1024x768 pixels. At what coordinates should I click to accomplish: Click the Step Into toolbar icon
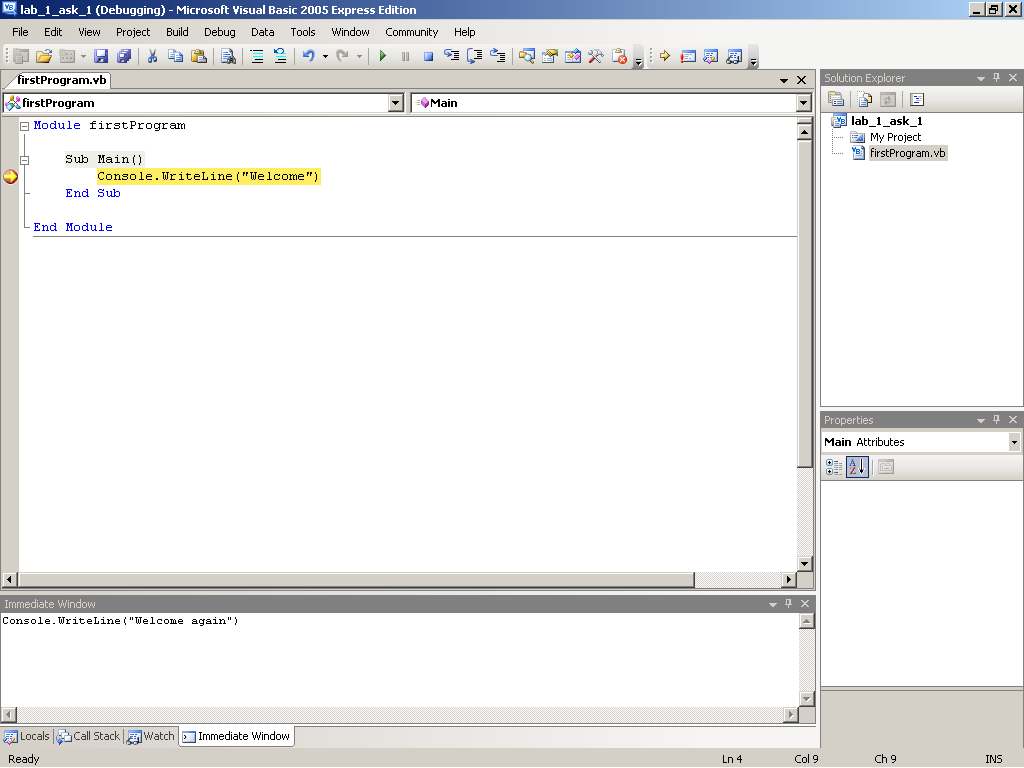coord(451,56)
